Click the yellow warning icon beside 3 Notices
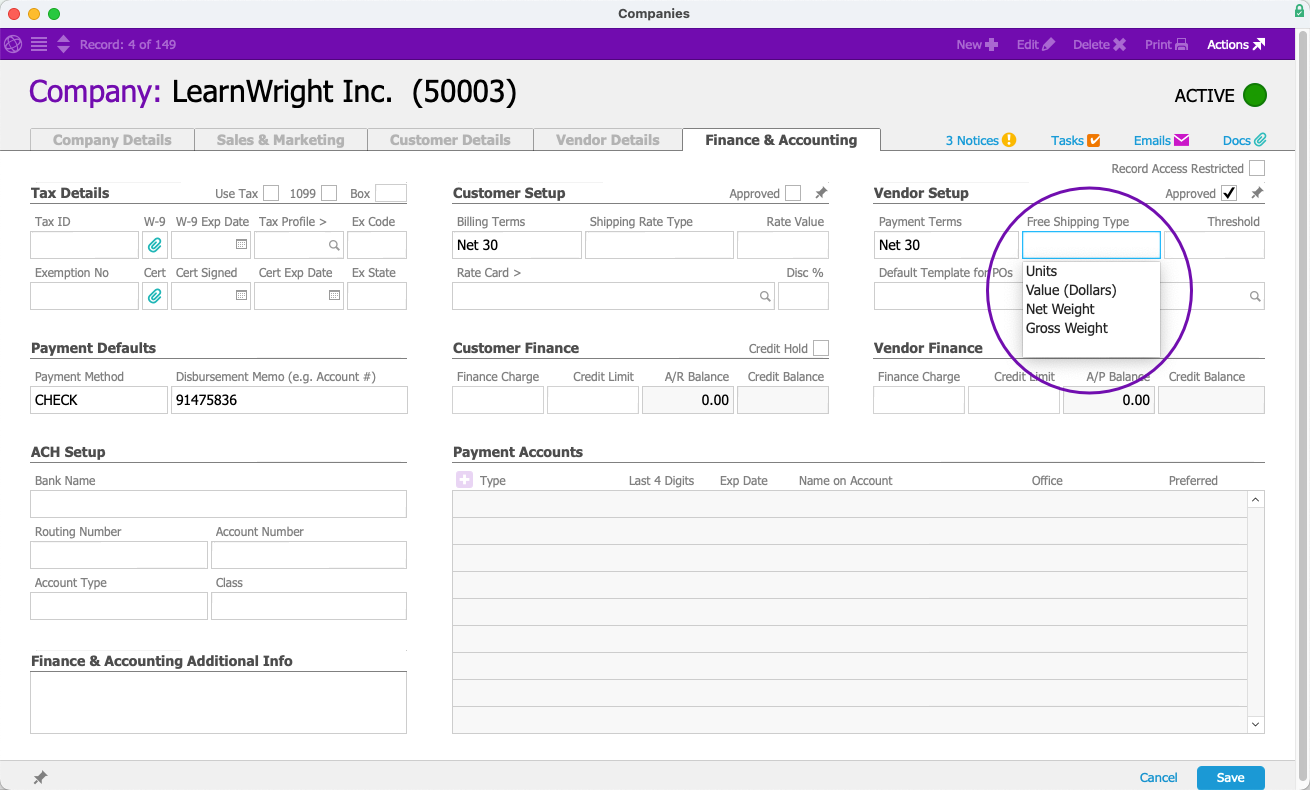Viewport: 1310px width, 790px height. [1009, 140]
